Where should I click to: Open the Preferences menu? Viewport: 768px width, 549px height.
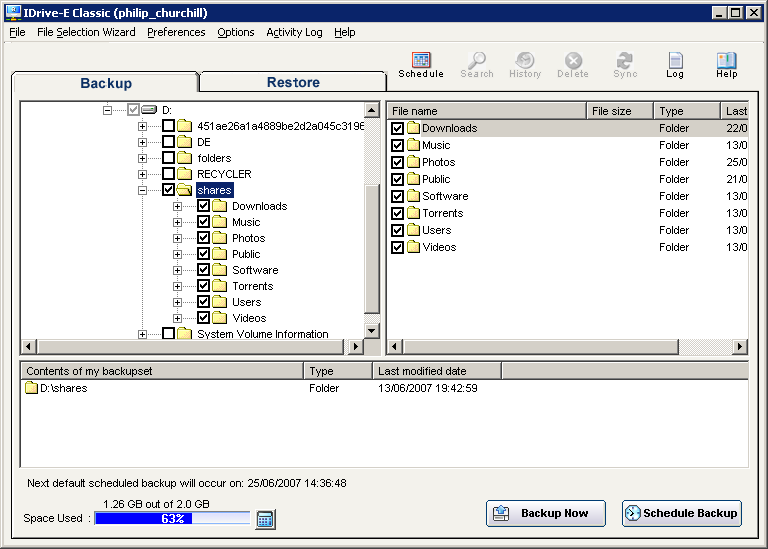click(176, 32)
